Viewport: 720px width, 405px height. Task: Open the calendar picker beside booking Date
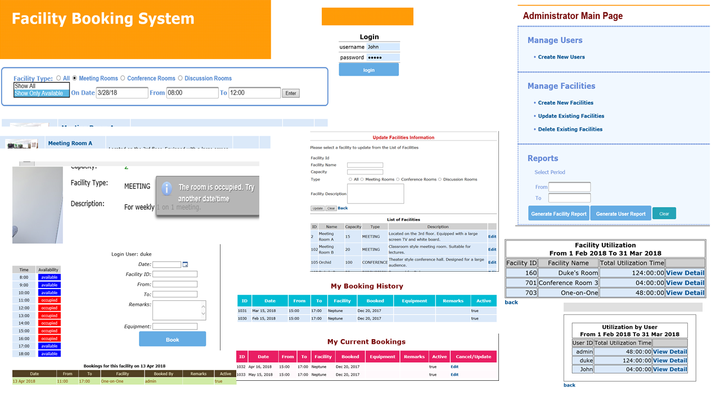[185, 264]
